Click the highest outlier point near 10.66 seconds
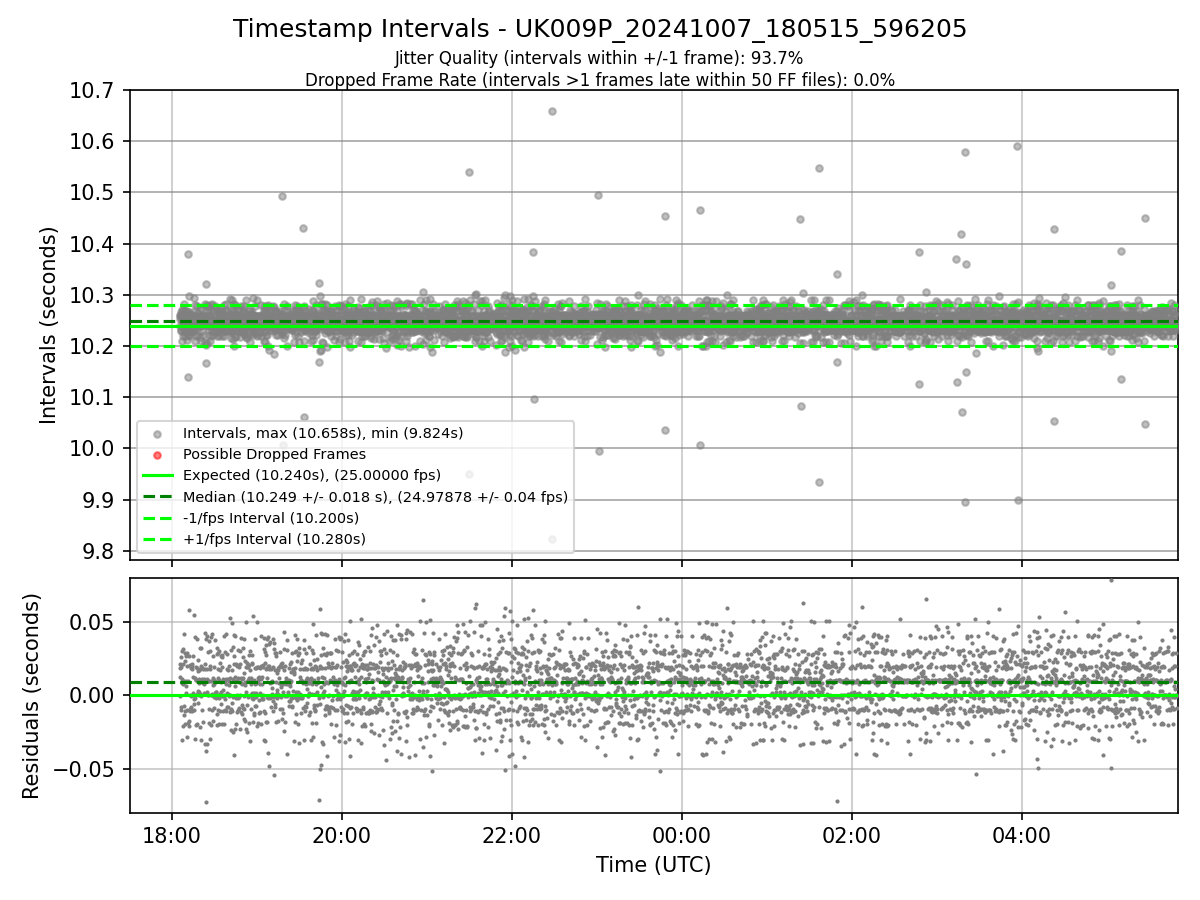1200x900 pixels. [x=552, y=111]
